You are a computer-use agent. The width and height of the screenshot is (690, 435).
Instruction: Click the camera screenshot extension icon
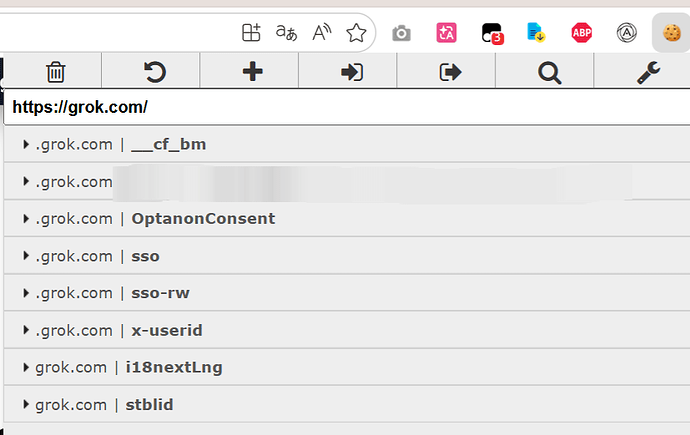pyautogui.click(x=401, y=33)
